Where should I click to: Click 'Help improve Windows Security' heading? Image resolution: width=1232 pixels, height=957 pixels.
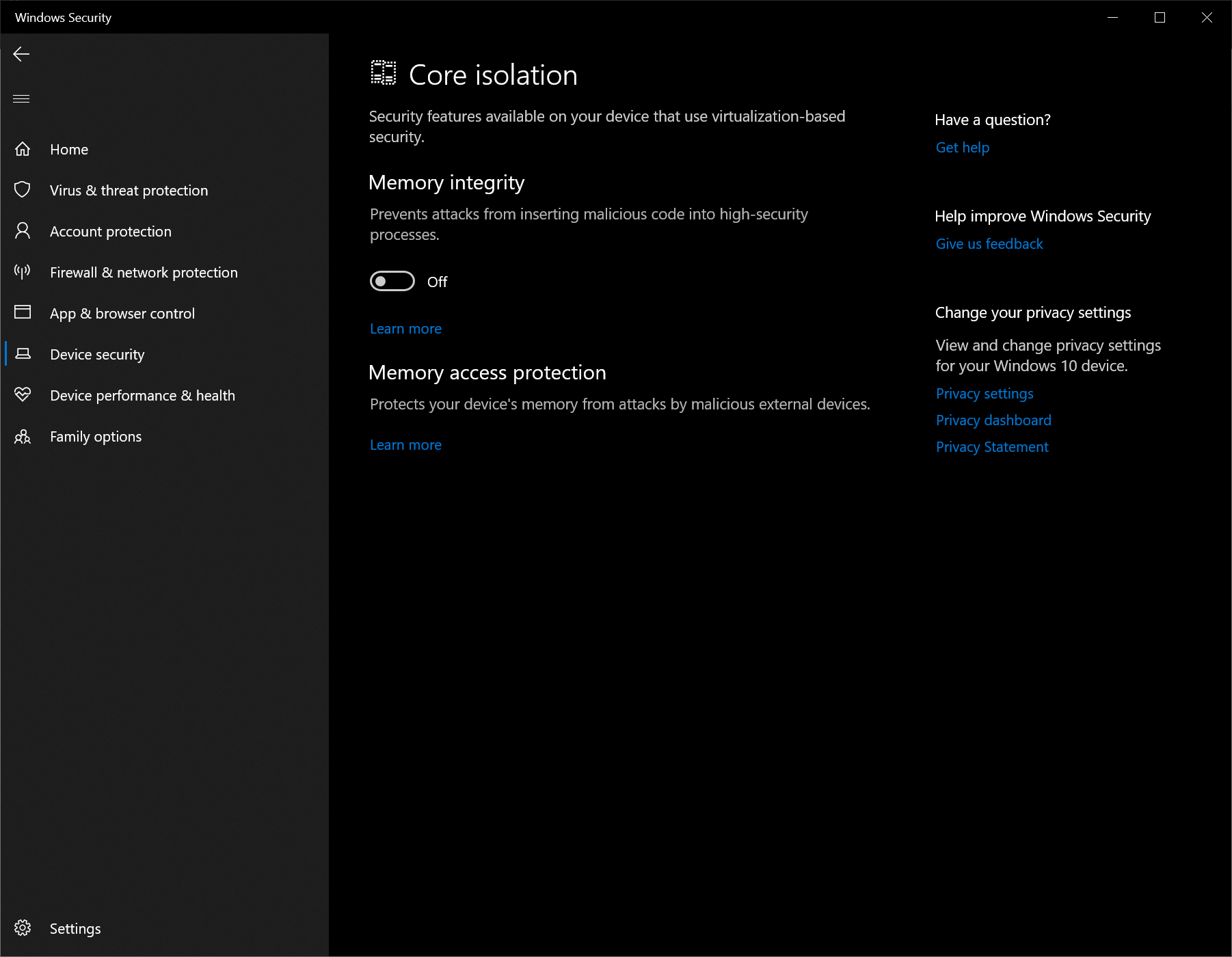click(1043, 216)
